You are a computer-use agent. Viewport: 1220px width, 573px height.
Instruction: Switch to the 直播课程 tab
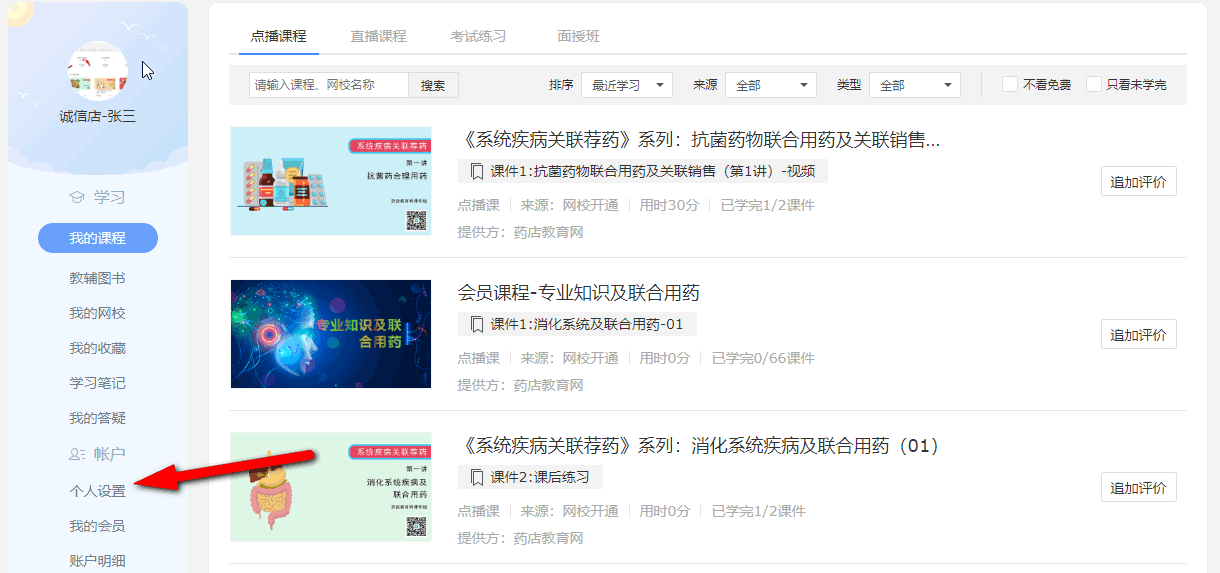[x=378, y=36]
